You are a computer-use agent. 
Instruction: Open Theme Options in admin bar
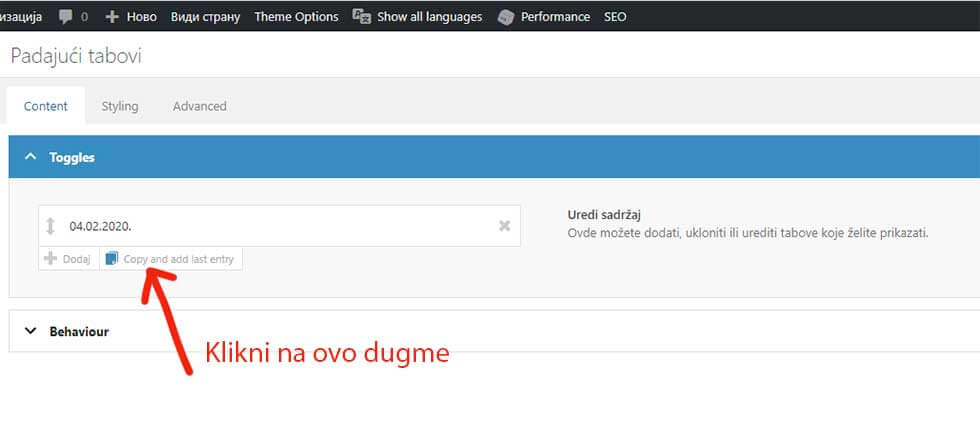pos(296,17)
